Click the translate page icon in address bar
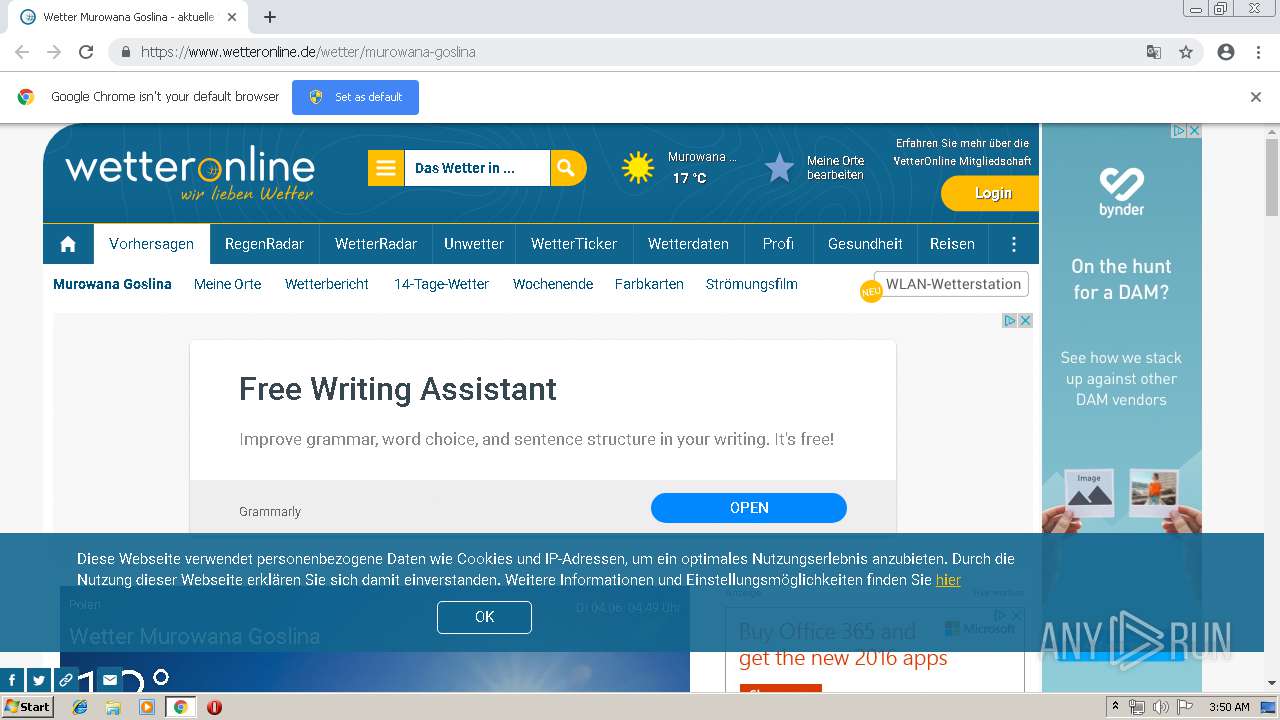Screen dimensions: 1280x720 (1154, 52)
